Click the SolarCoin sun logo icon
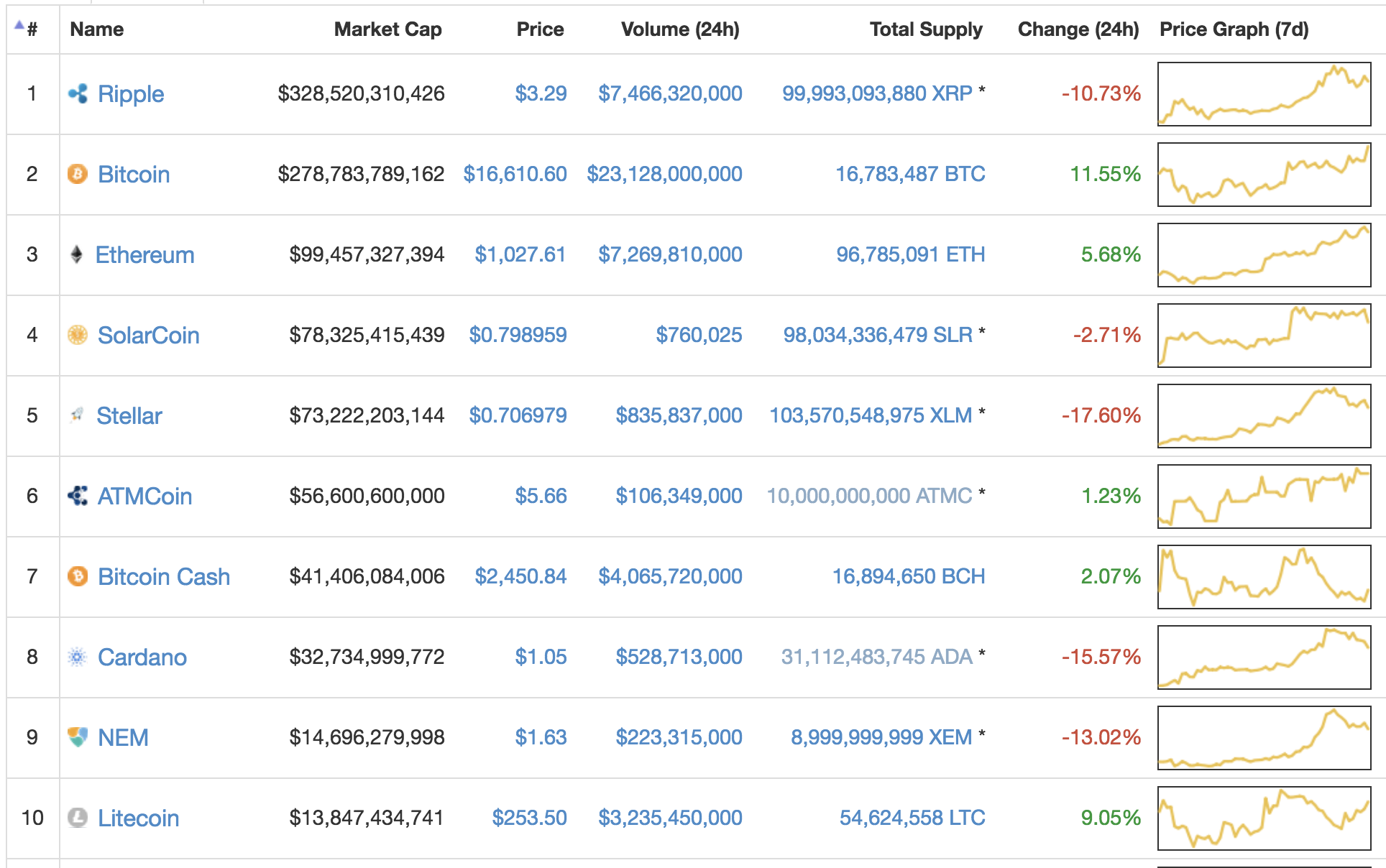 78,335
